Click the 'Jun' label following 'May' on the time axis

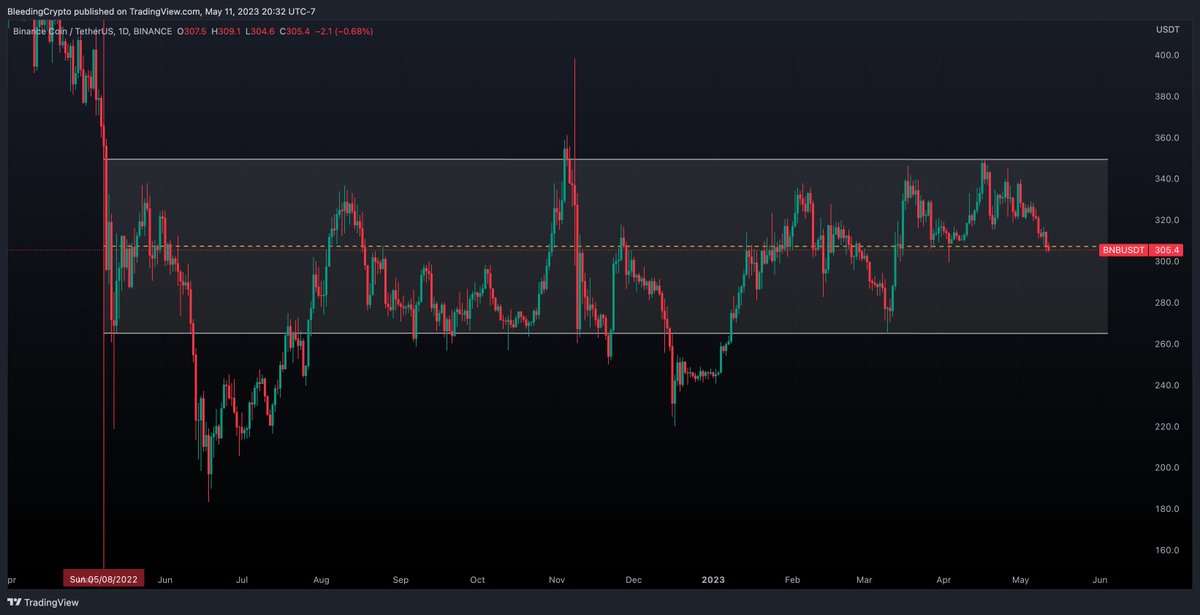pos(1100,579)
